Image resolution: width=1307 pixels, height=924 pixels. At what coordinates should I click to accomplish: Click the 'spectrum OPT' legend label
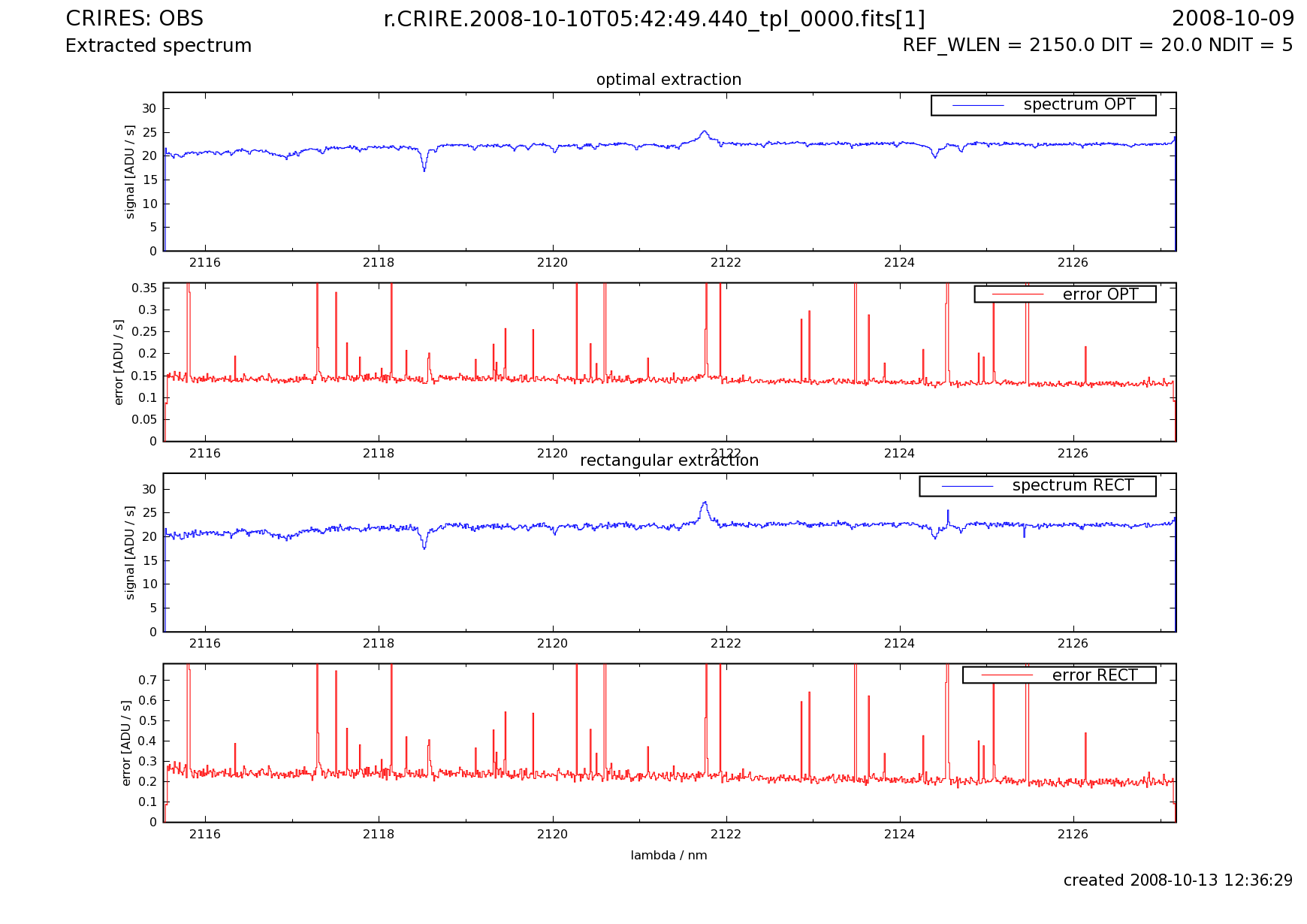coord(1079,105)
